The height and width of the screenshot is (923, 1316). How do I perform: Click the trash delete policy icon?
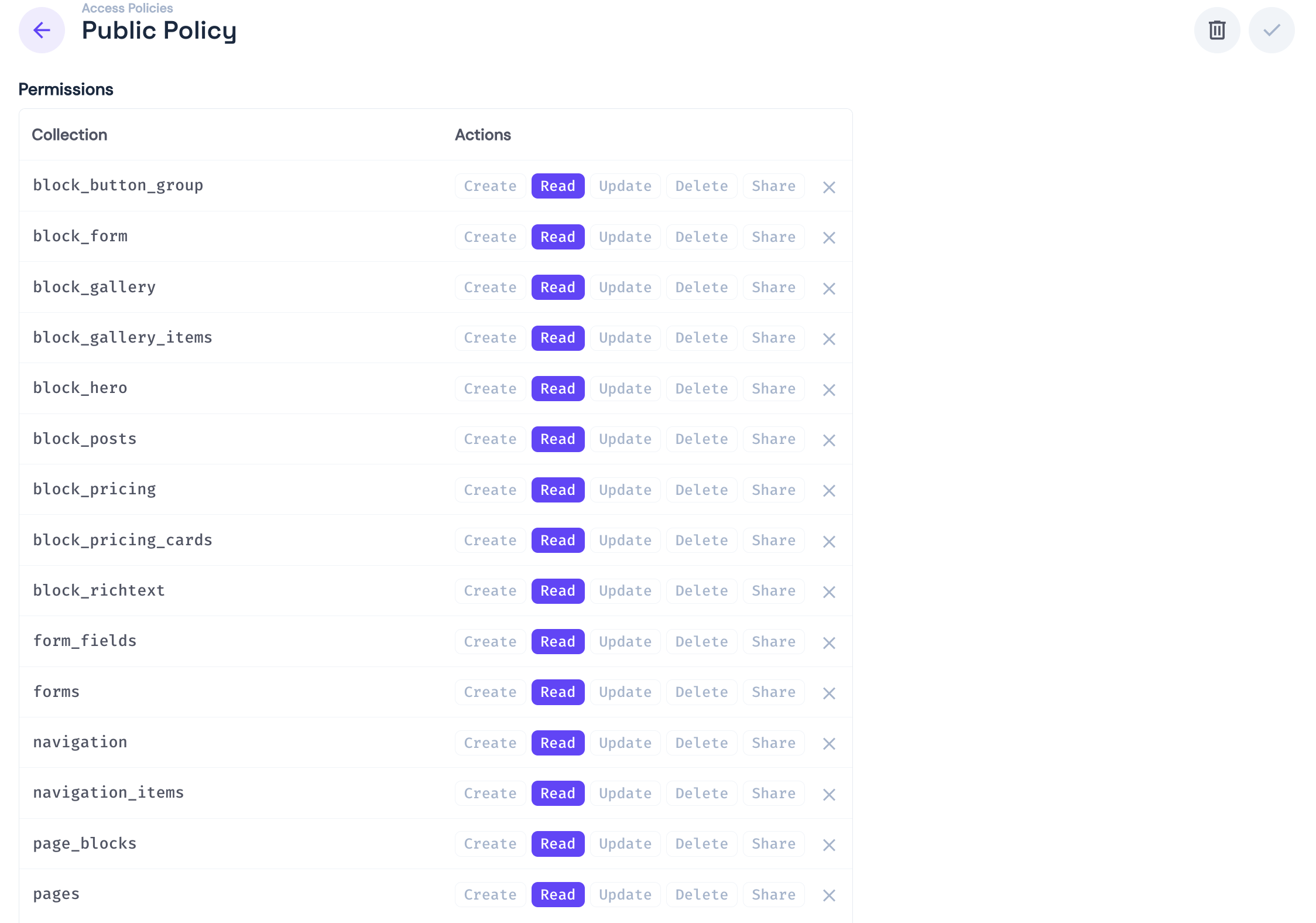[x=1216, y=30]
